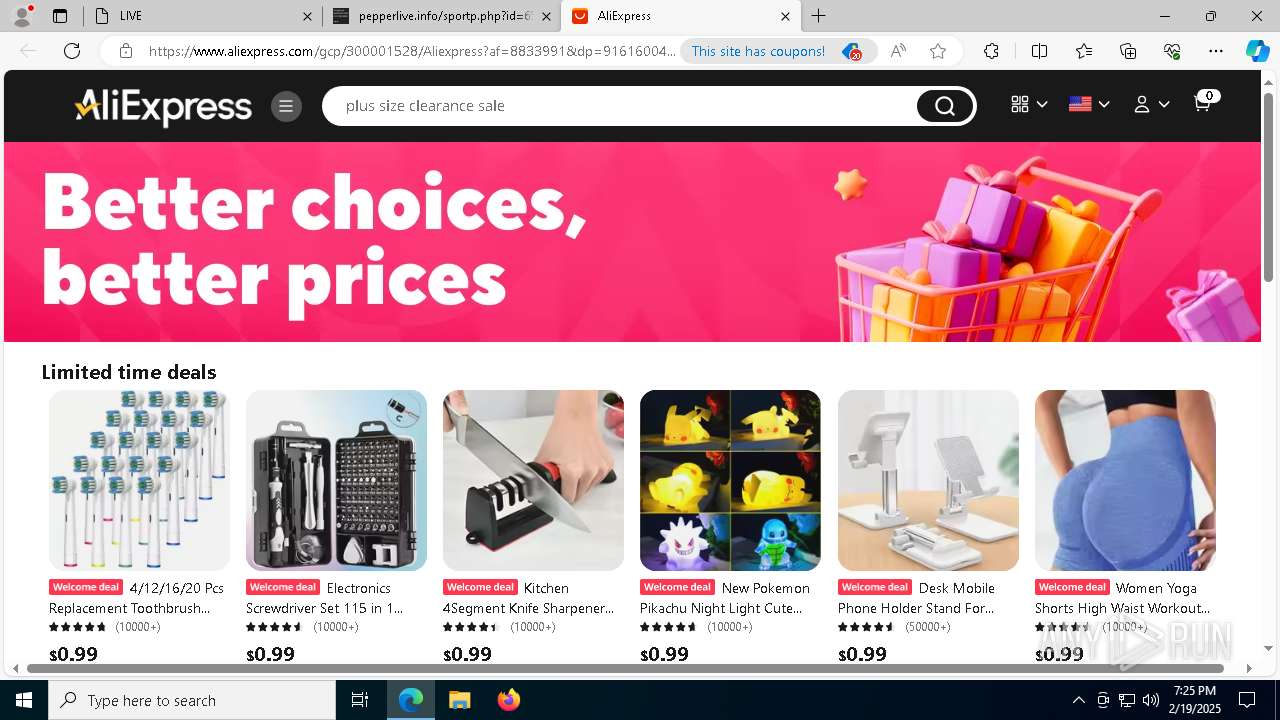The width and height of the screenshot is (1280, 720).
Task: Click the horizontal deals scrollbar
Action: [626, 668]
